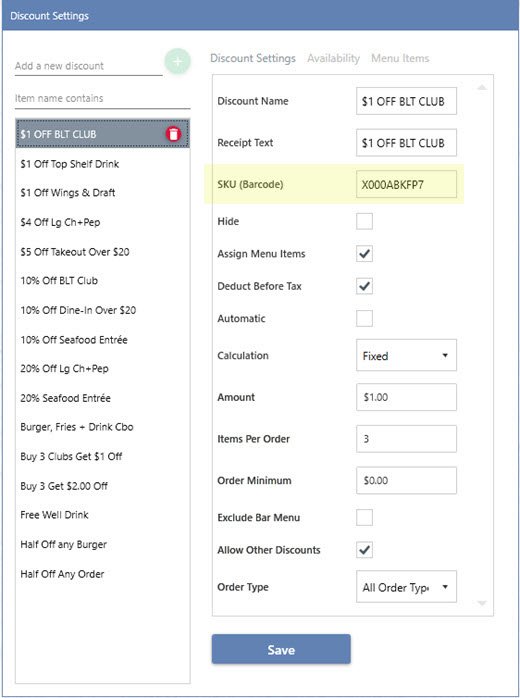Expand the Order Type dropdown
The image size is (520, 698).
406,587
